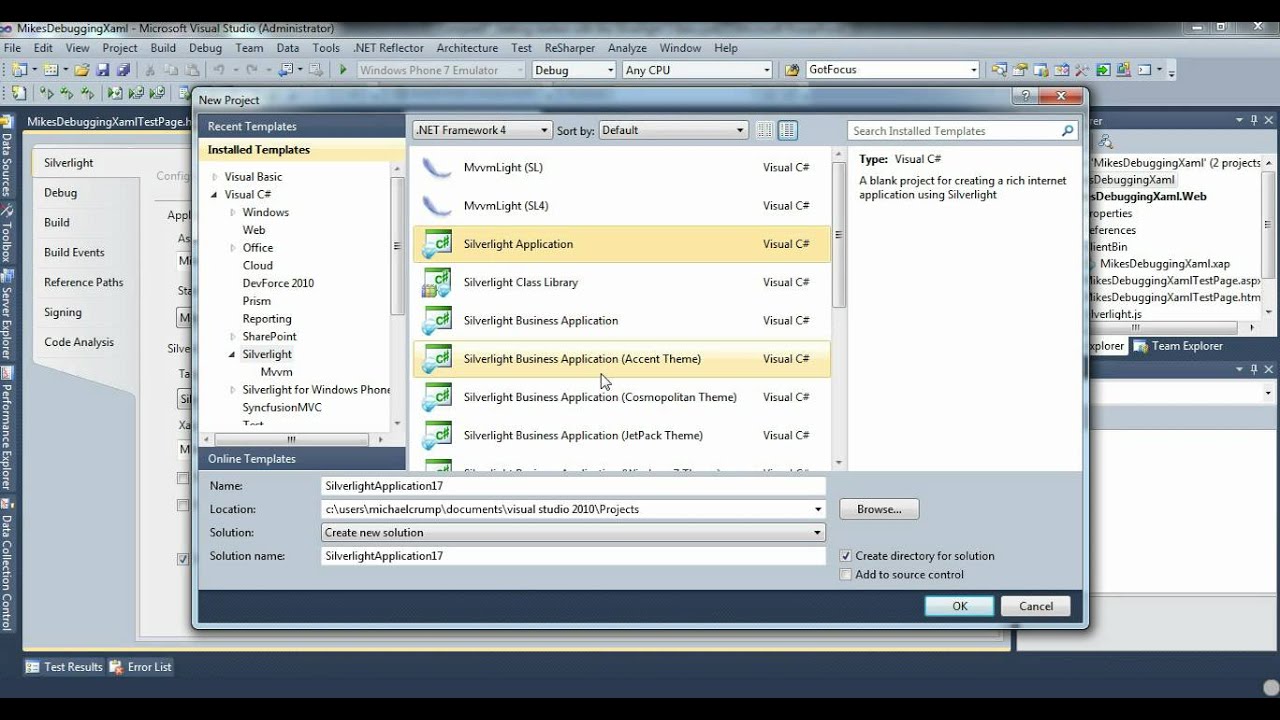The height and width of the screenshot is (720, 1280).
Task: Open the Online Templates section
Action: pos(303,459)
